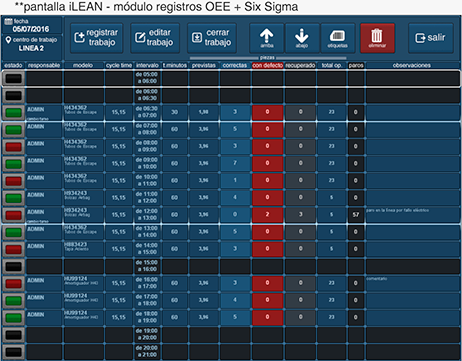
Task: Click the green status light for 17:00 to 18:00
Action: coord(14,301)
